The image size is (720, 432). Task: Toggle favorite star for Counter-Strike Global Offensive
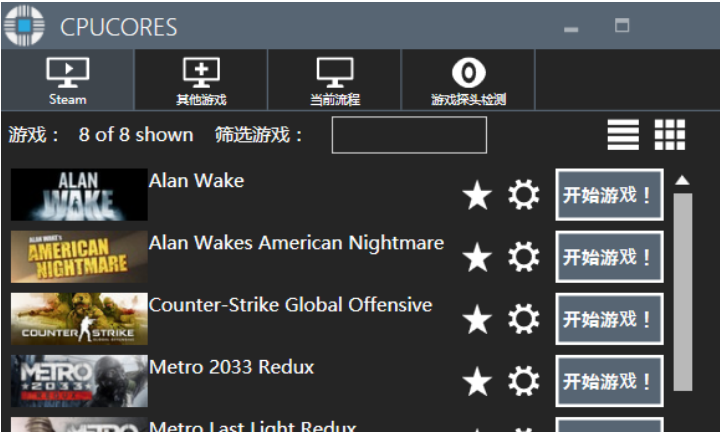pos(477,320)
